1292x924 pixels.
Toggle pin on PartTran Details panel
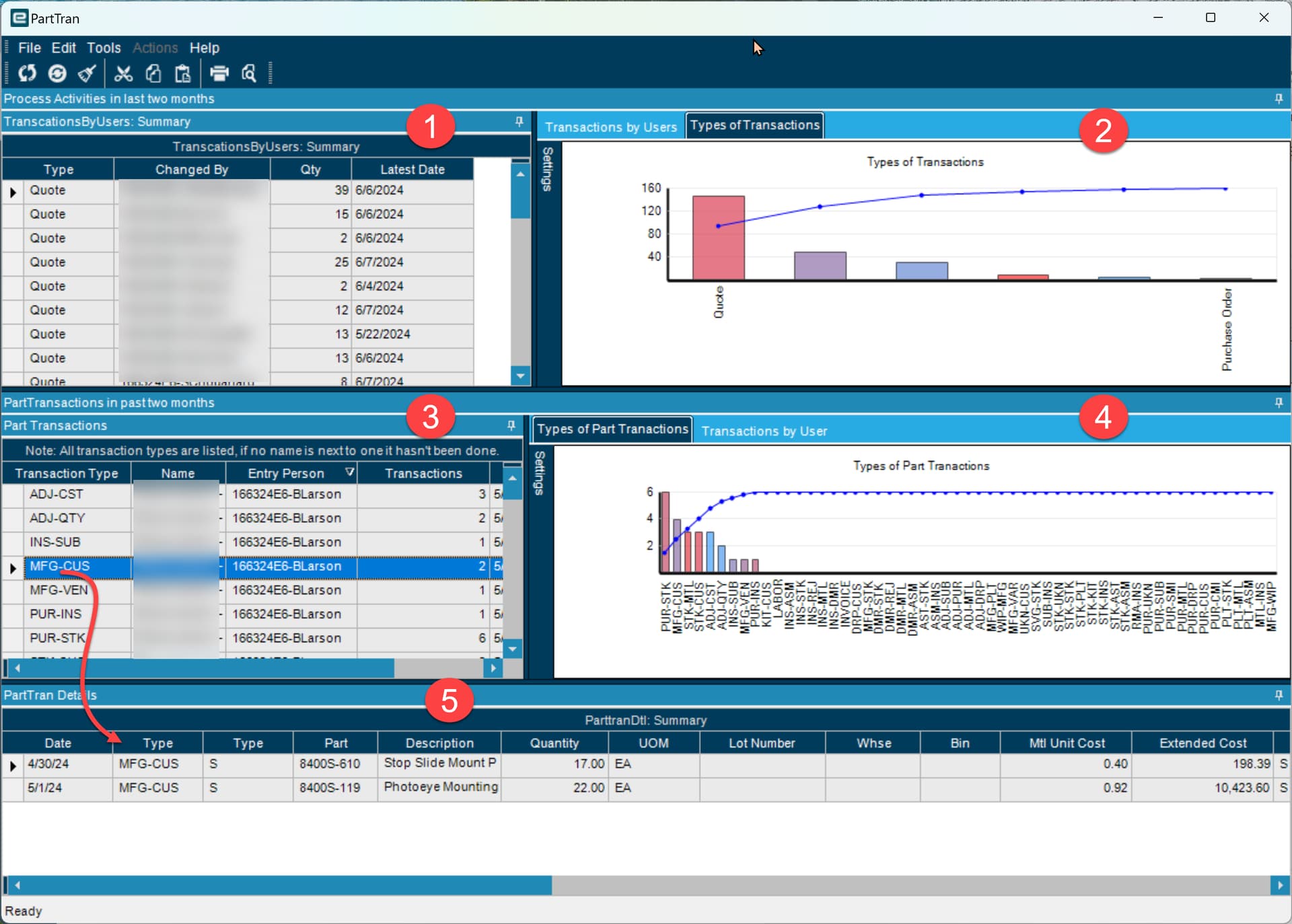click(1279, 695)
